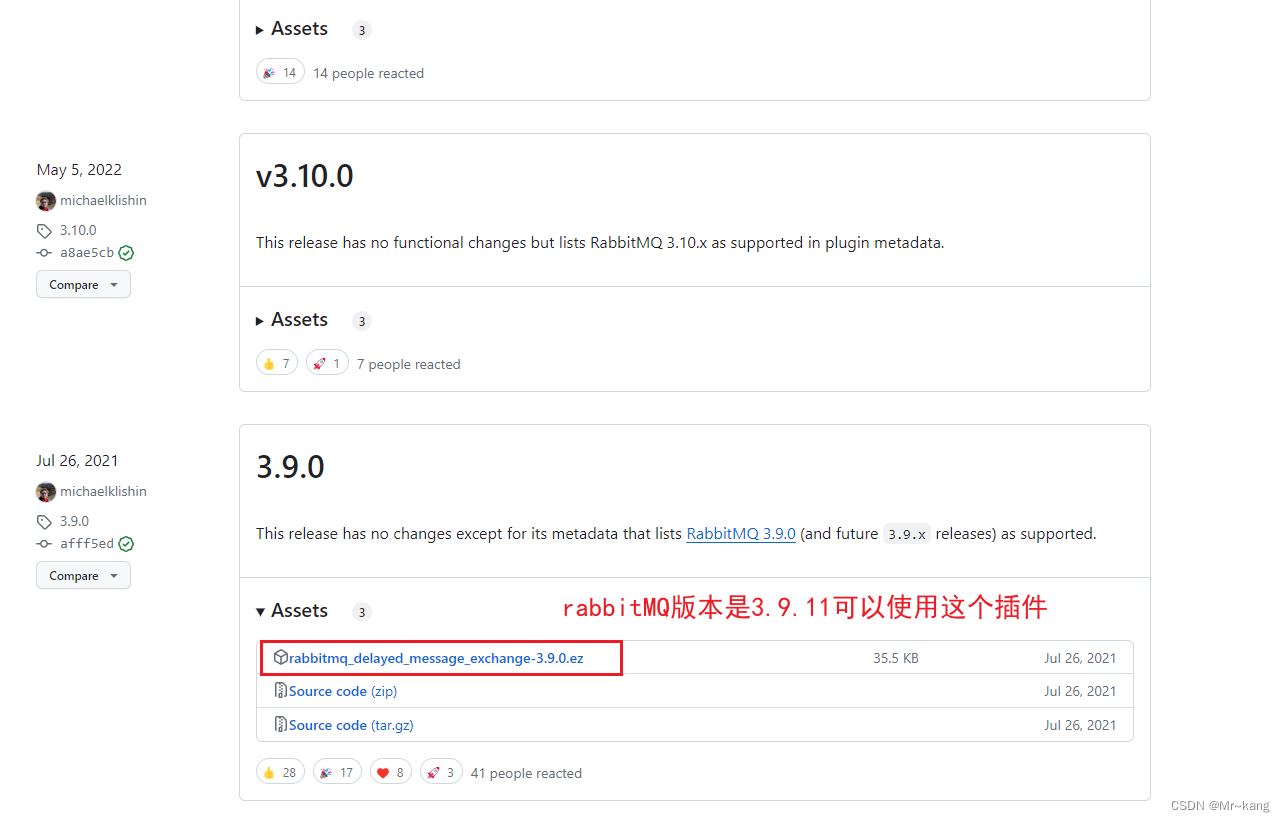Download rabbitmq_delayed_message_exchange-3.9.0.ez file
This screenshot has width=1285, height=822.
coord(436,658)
